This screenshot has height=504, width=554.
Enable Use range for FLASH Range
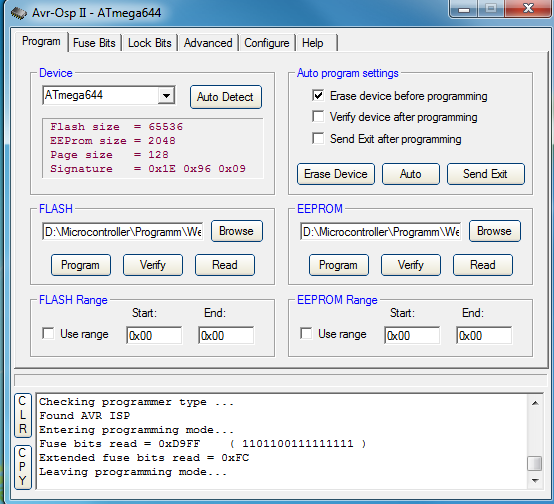(48, 333)
